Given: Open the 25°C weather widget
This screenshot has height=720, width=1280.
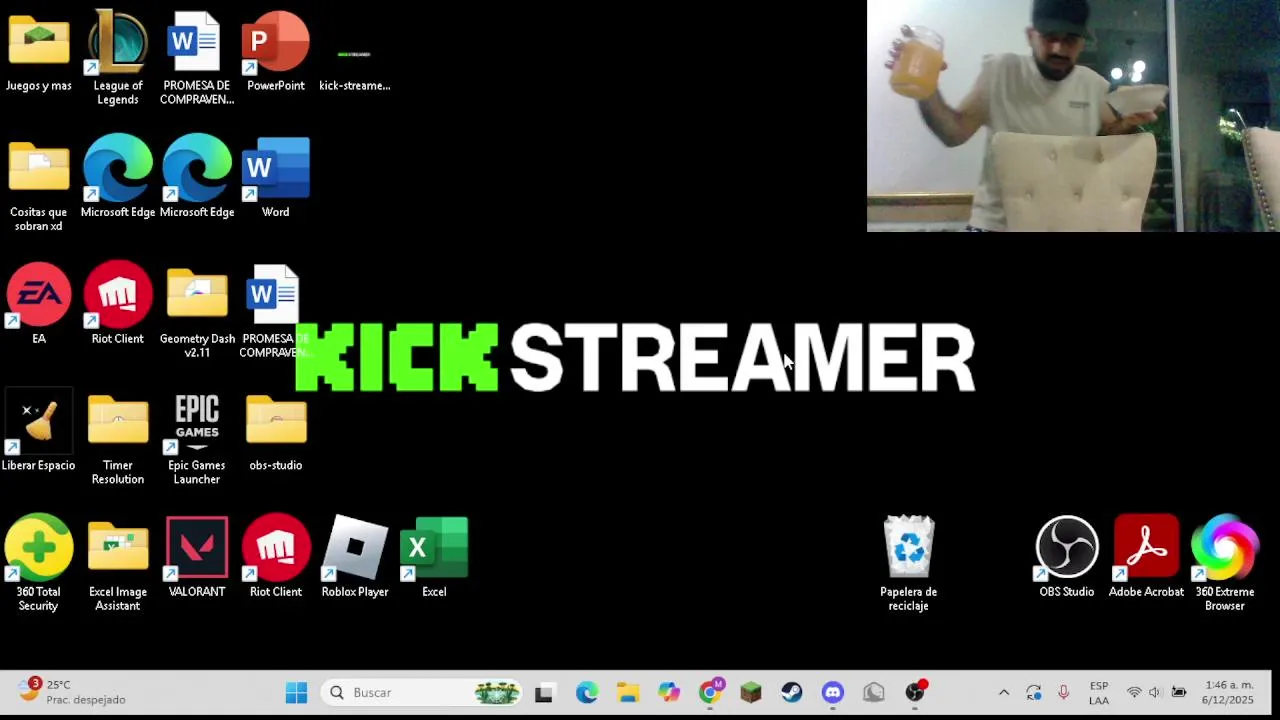Looking at the screenshot, I should [71, 692].
